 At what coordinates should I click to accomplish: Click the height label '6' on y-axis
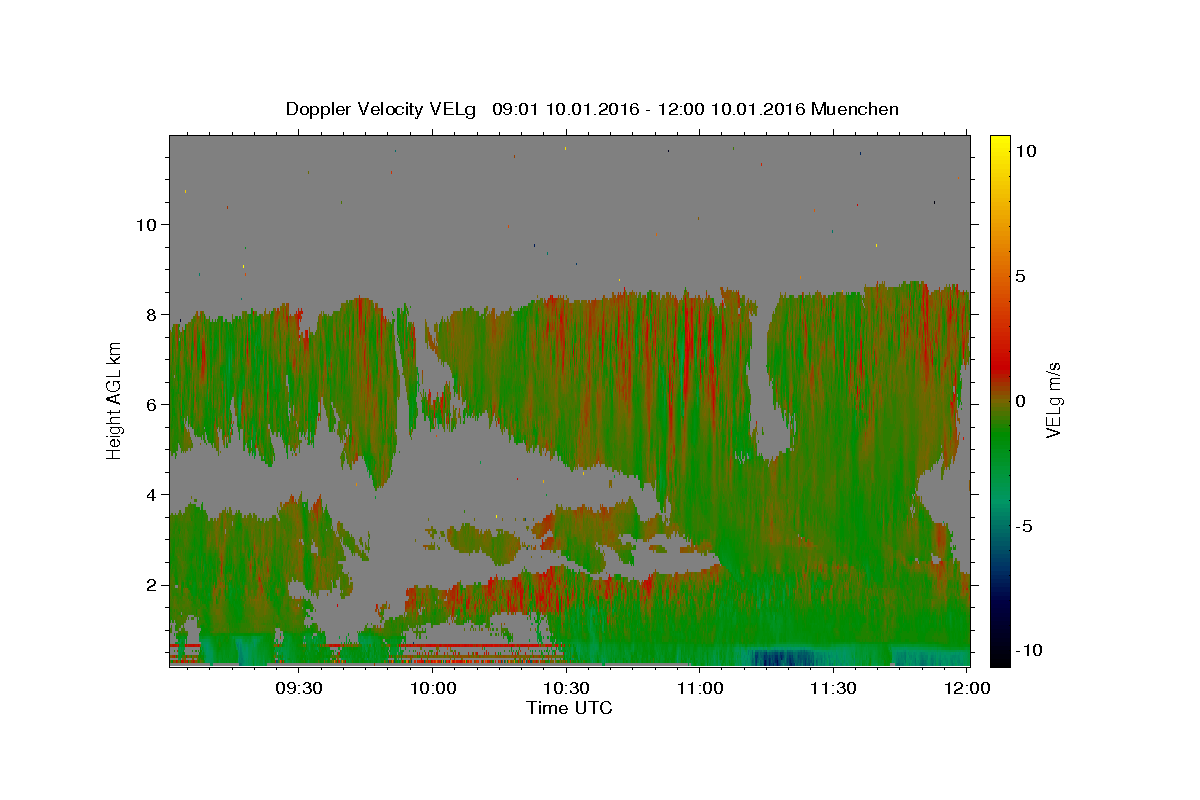[150, 404]
